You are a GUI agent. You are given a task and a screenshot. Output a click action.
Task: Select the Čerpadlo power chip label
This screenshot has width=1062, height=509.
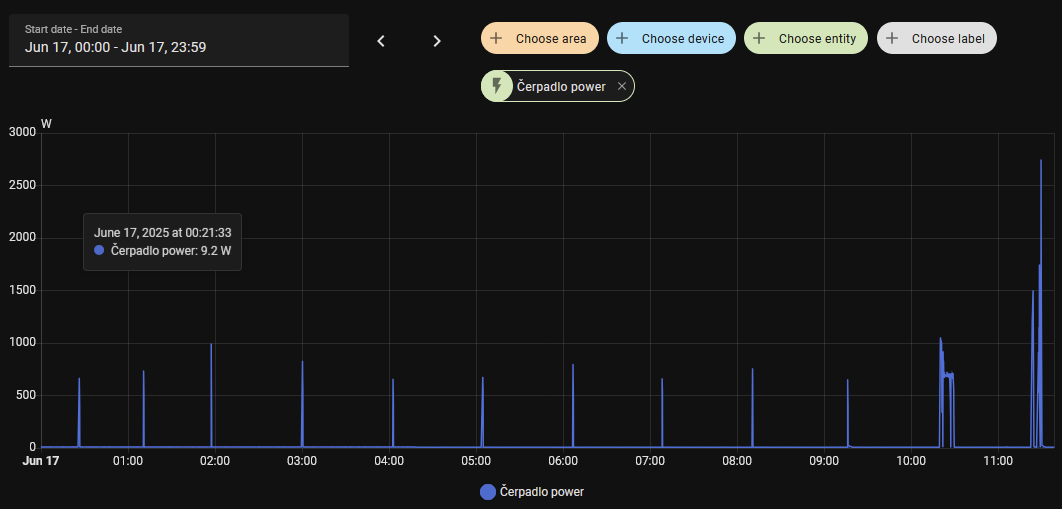point(561,87)
